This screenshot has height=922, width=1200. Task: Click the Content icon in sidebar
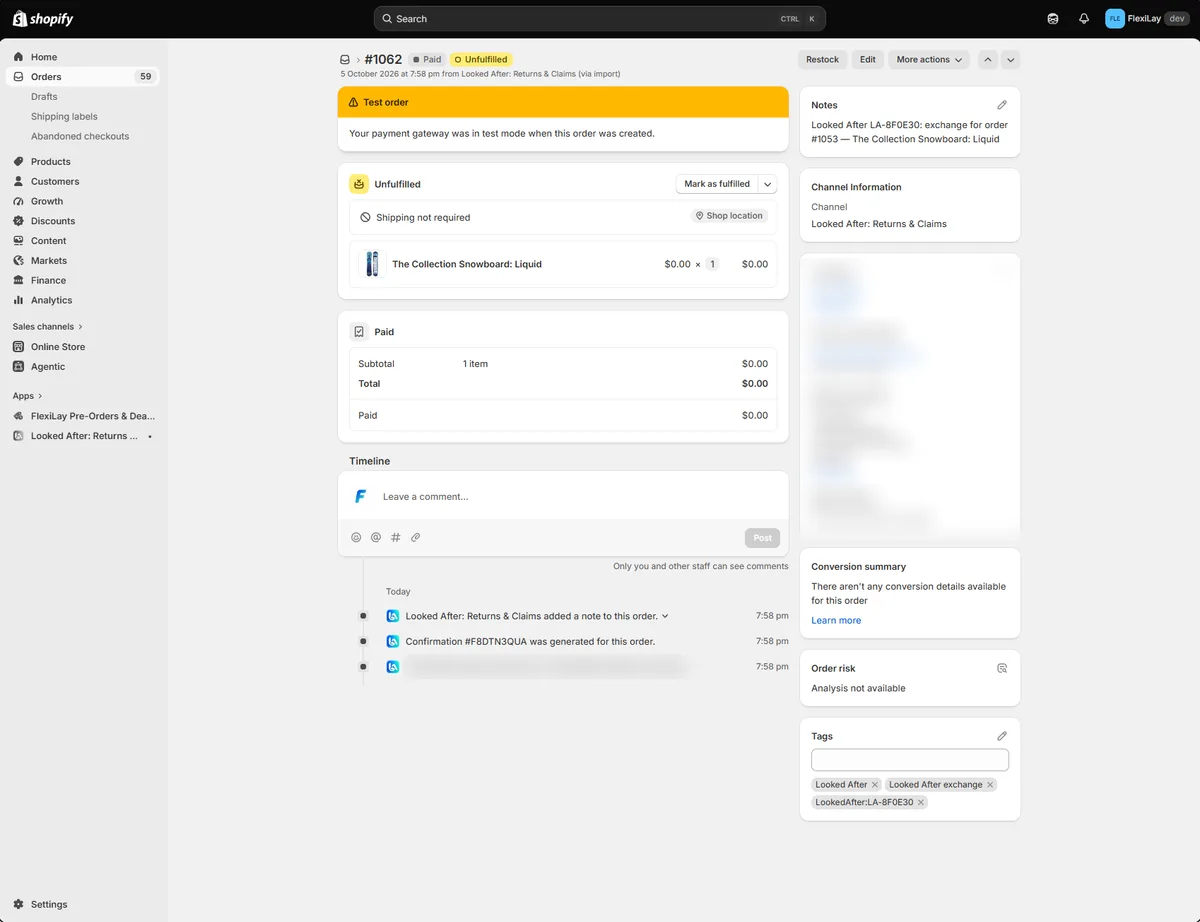[19, 241]
